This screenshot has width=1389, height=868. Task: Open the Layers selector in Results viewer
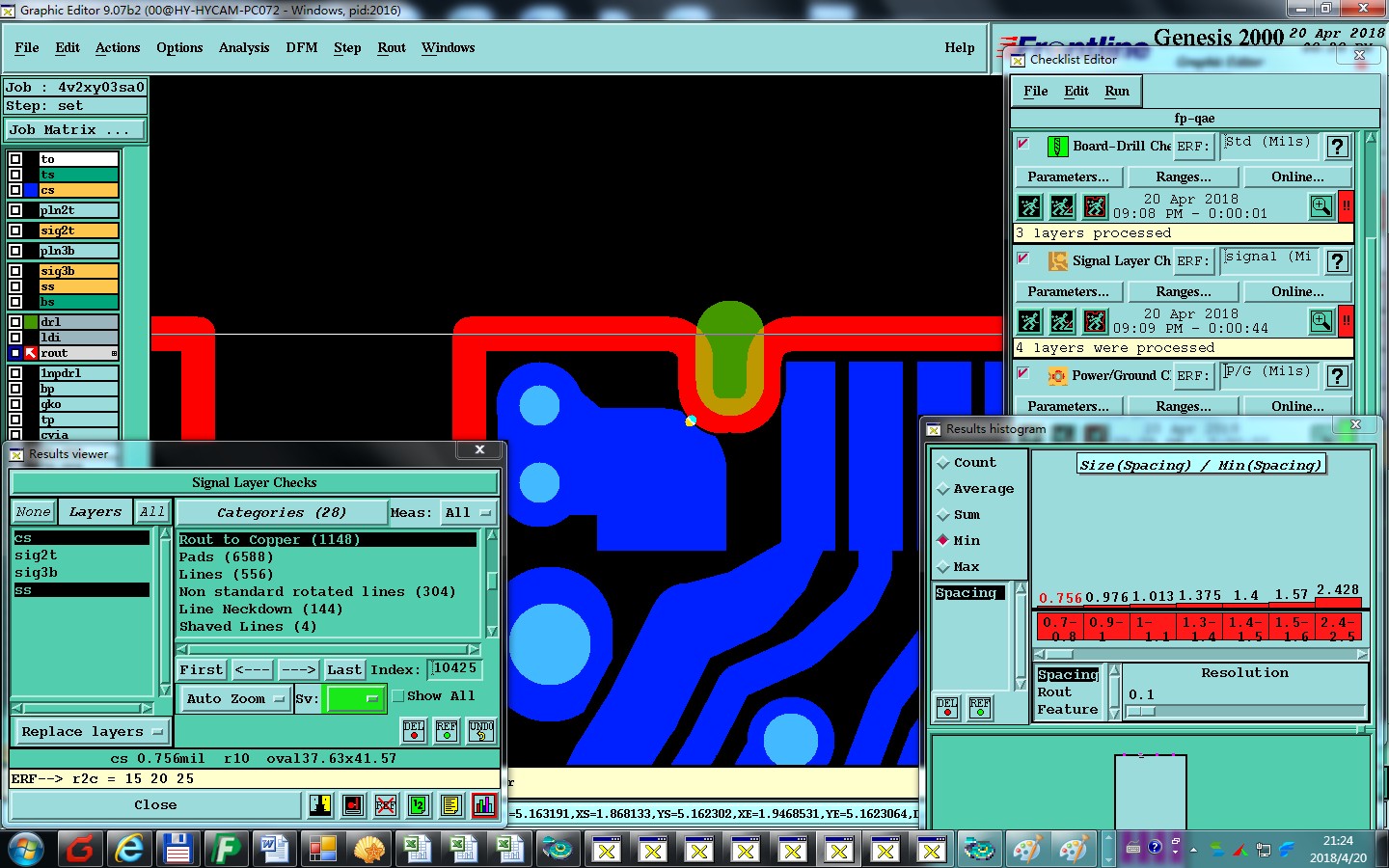95,512
